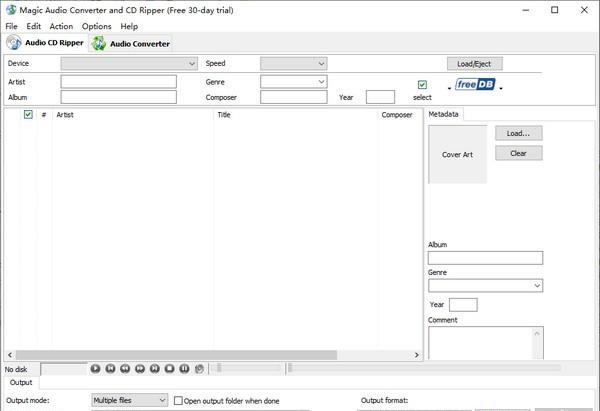Switch to the Audio Converter tab

coord(131,44)
